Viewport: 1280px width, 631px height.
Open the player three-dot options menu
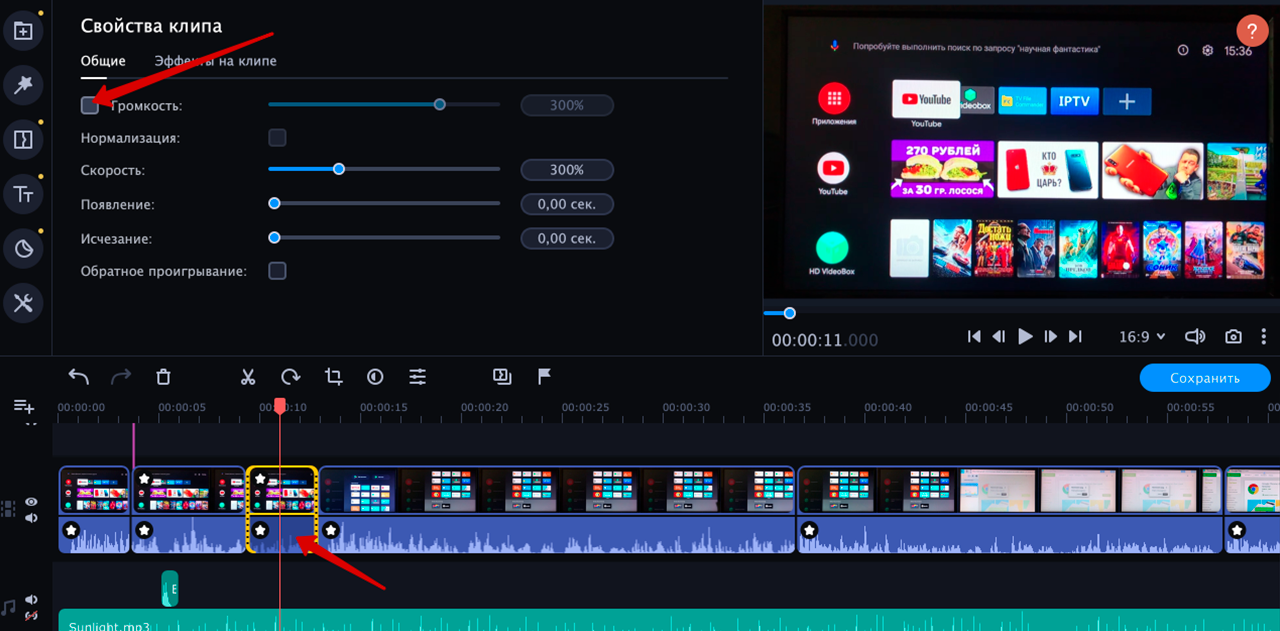(1264, 337)
